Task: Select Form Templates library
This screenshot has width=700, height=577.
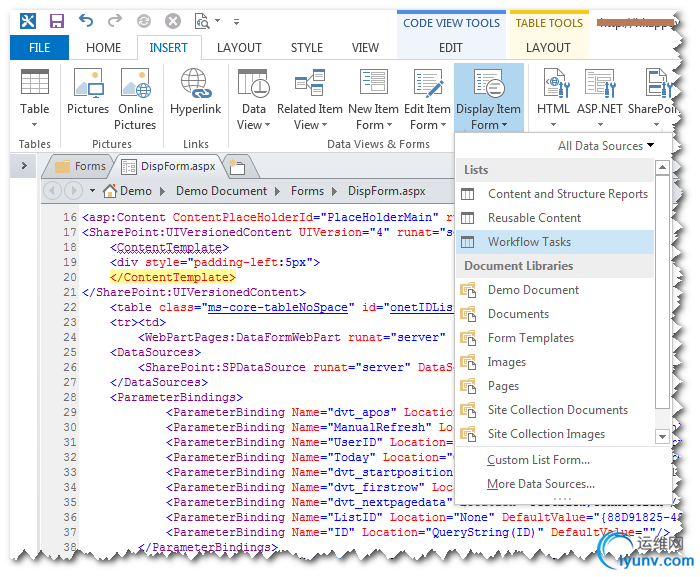Action: coord(555,338)
